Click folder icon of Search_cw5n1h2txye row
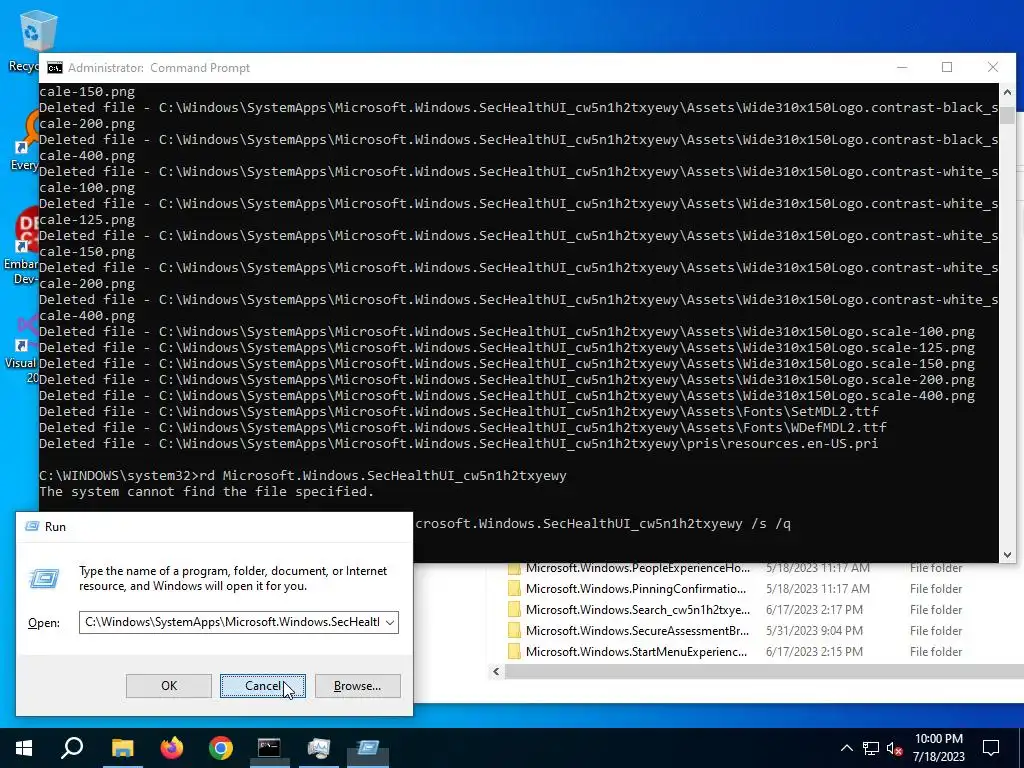1024x768 pixels. tap(514, 609)
